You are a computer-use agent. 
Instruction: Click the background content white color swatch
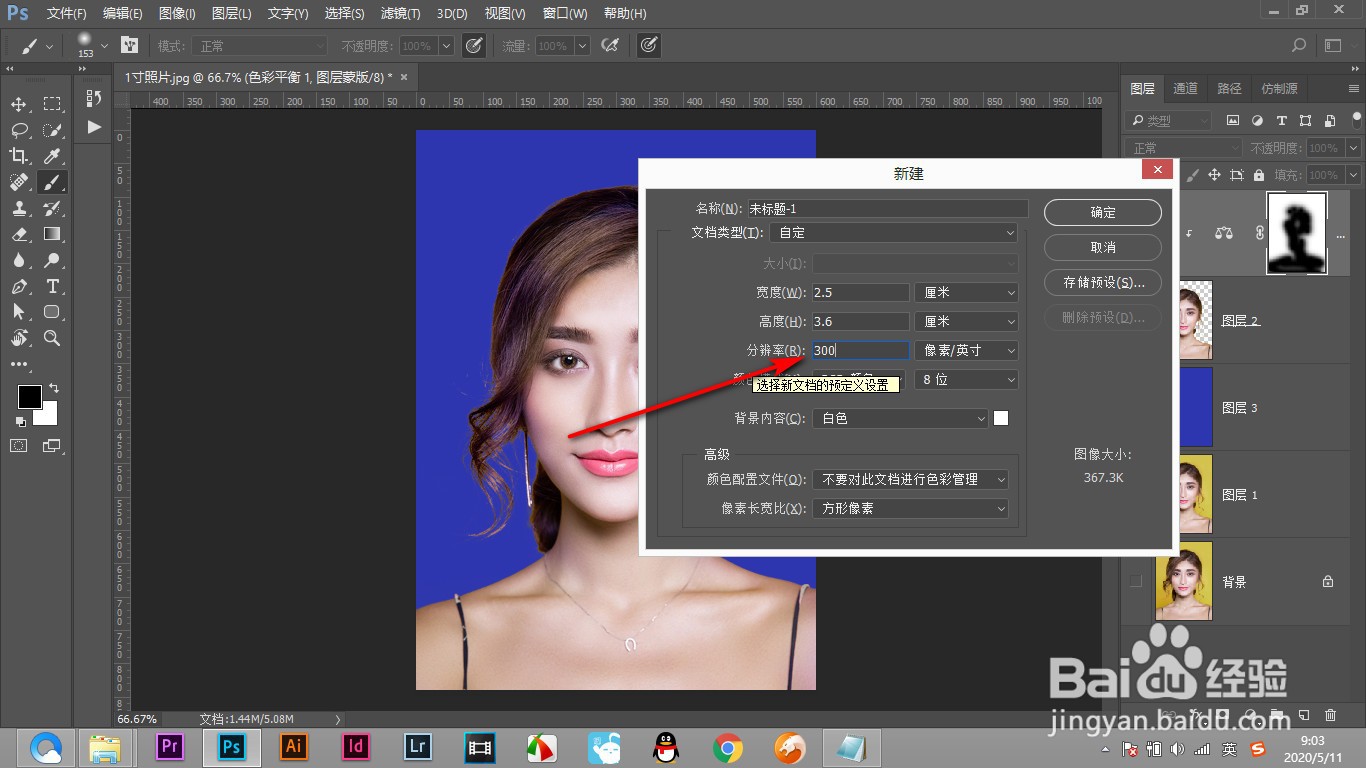[x=1001, y=418]
